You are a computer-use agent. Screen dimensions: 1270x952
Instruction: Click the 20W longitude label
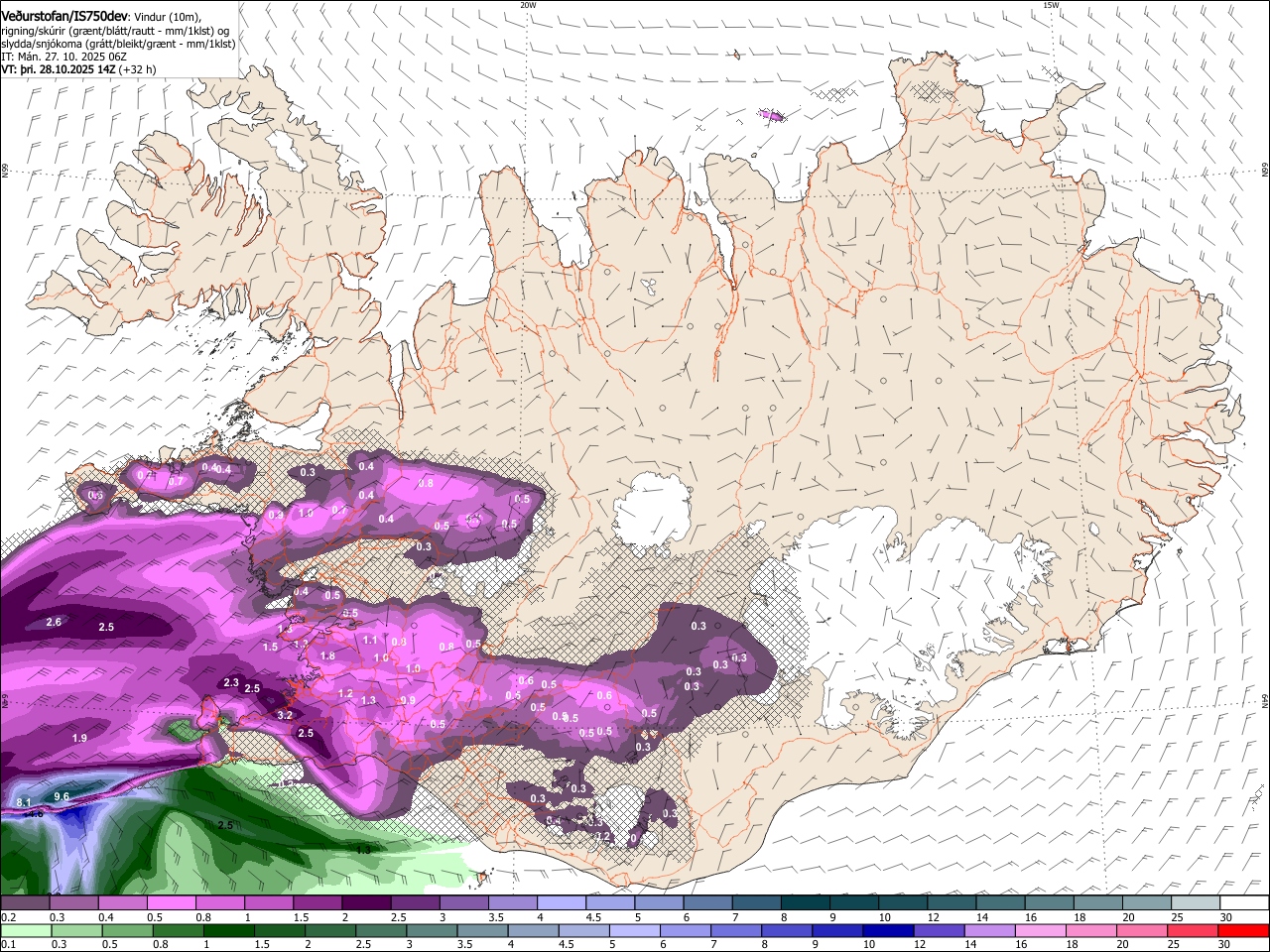pyautogui.click(x=528, y=5)
